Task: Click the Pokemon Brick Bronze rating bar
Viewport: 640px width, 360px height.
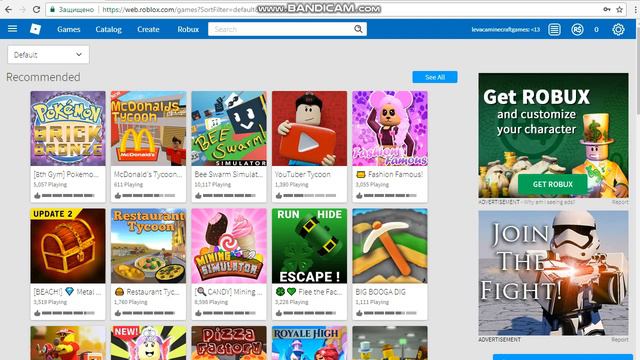Action: (x=69, y=196)
